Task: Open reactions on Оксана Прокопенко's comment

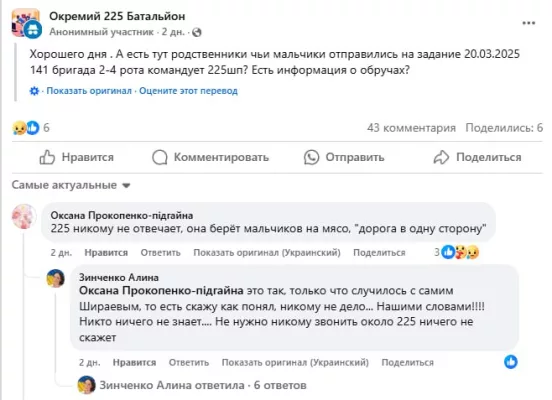Action: pos(457,252)
